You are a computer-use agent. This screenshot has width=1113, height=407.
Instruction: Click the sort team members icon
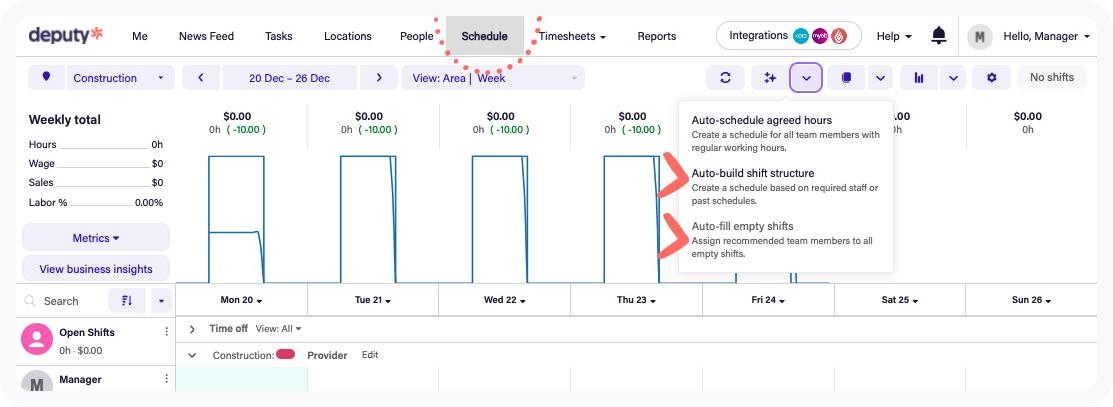127,301
